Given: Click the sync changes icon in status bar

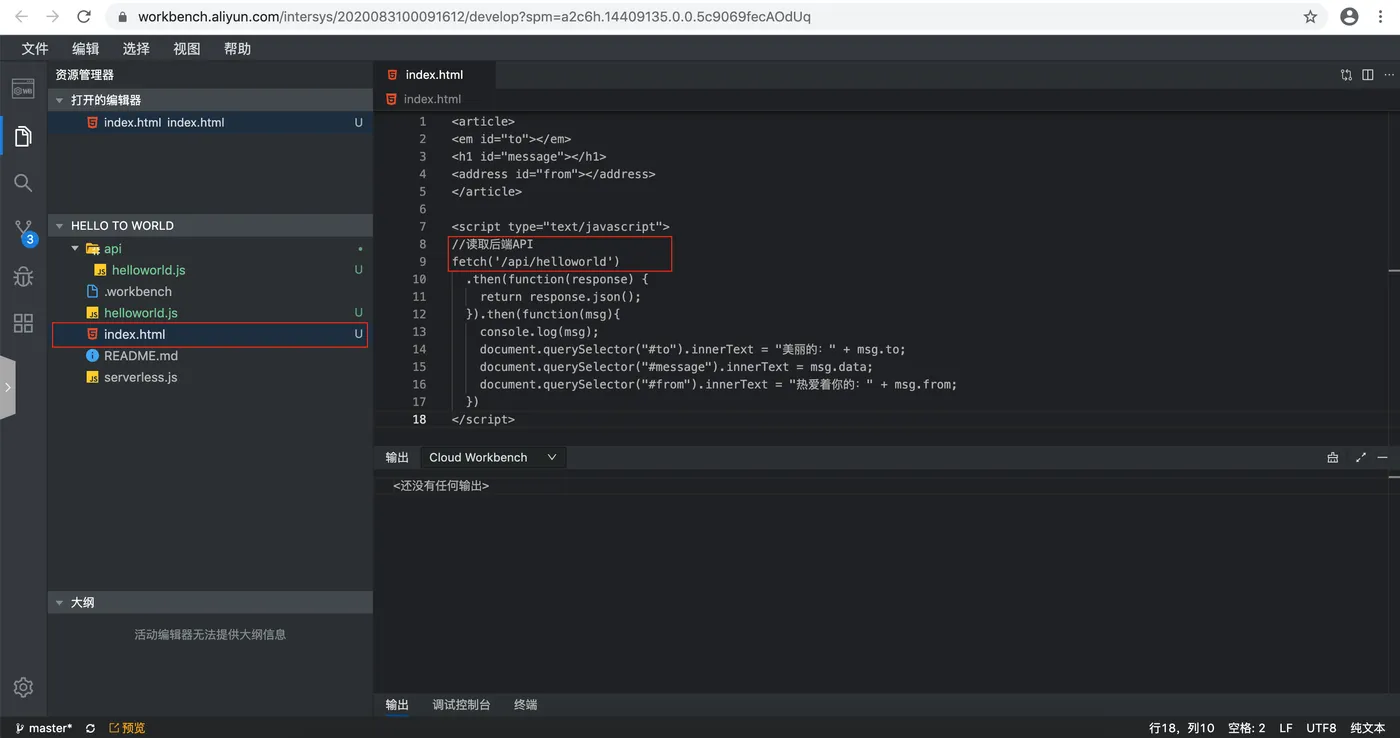Looking at the screenshot, I should pos(91,728).
